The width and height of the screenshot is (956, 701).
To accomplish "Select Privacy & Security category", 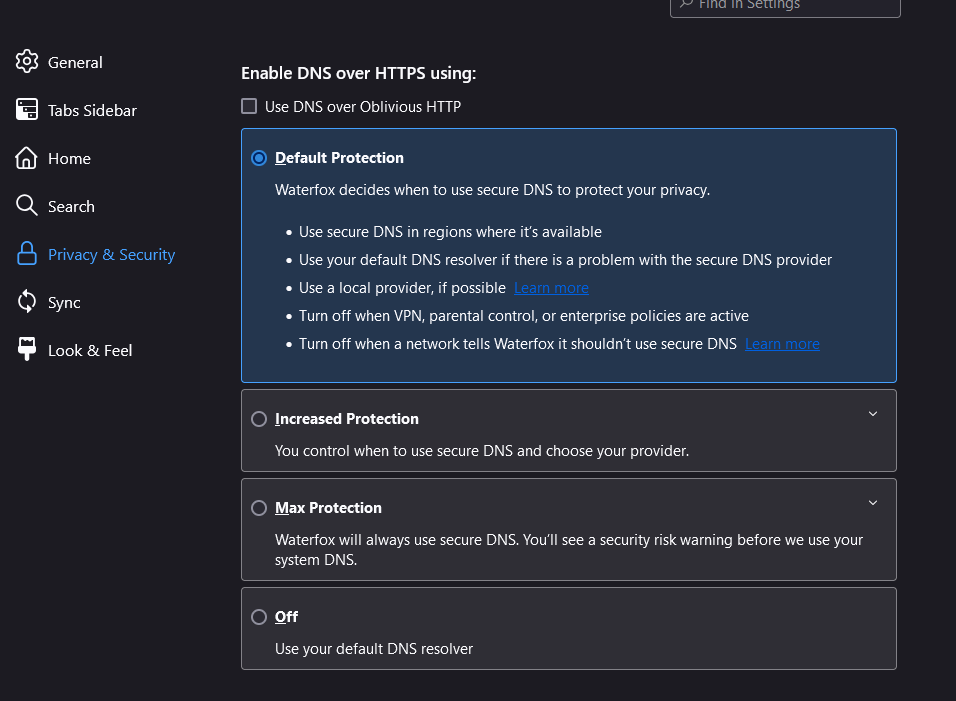I will (112, 254).
